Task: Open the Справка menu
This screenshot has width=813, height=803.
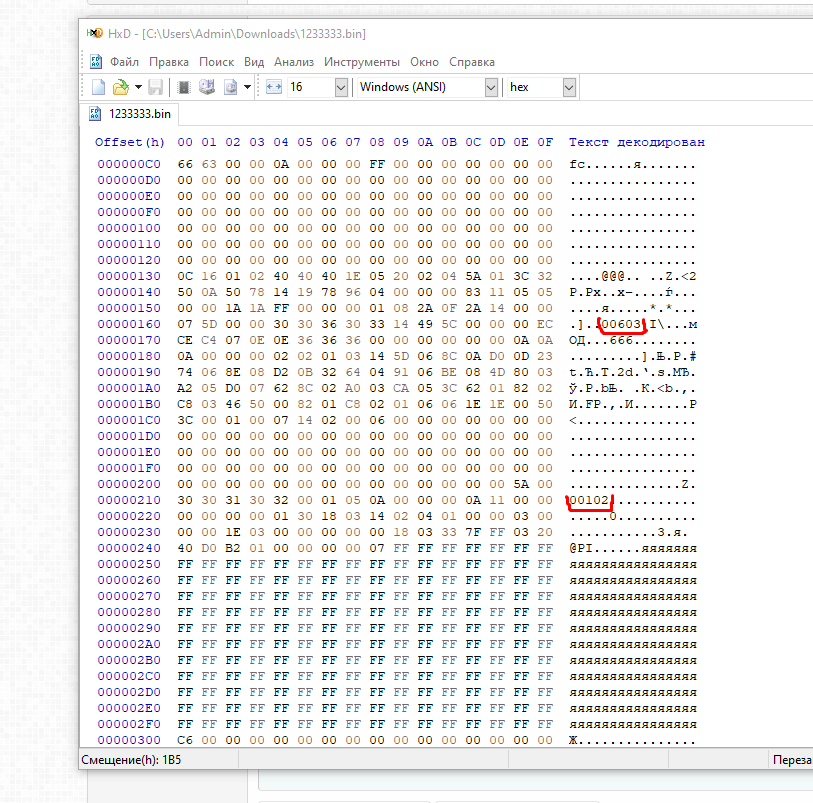Action: [471, 61]
